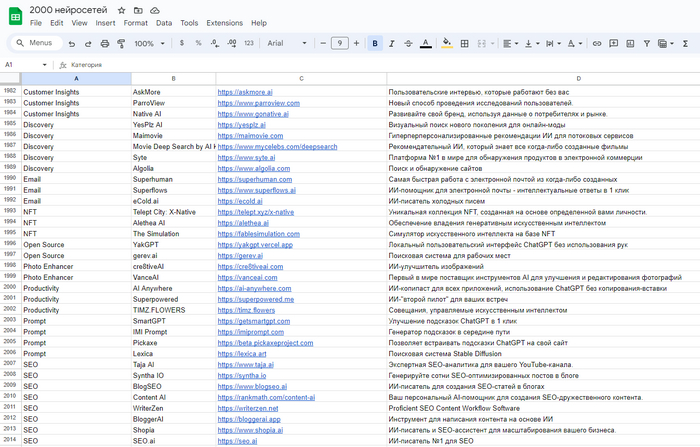The width and height of the screenshot is (700, 447).
Task: Toggle Bold formatting
Action: (375, 44)
